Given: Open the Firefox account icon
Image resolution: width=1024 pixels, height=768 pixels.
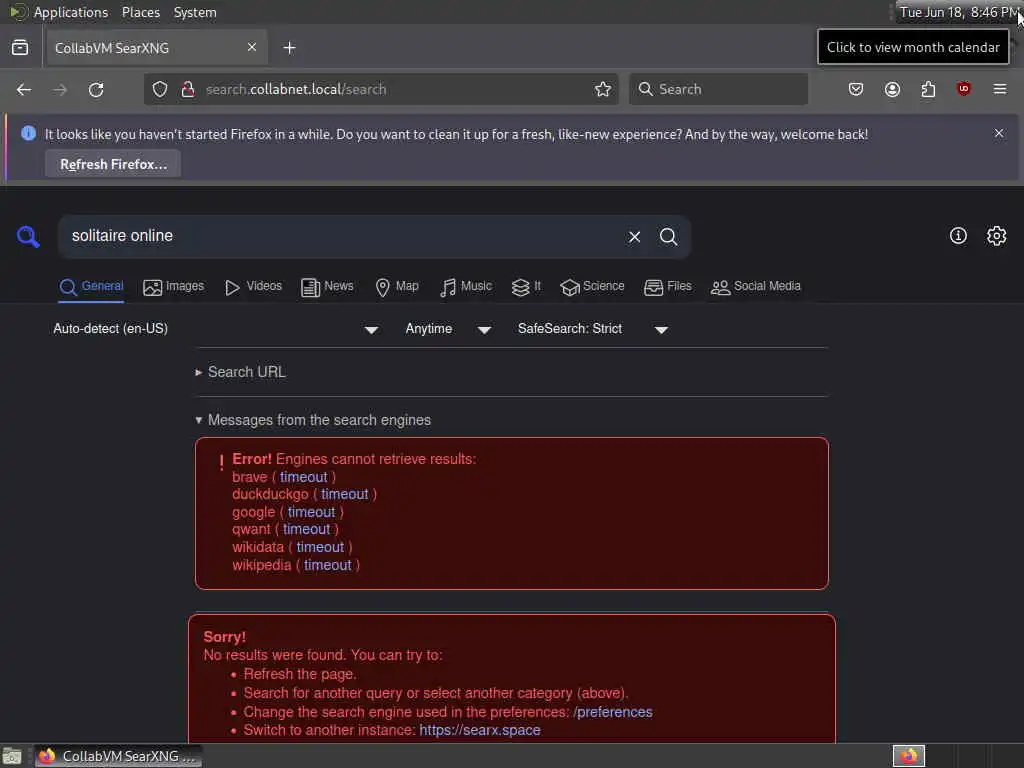Looking at the screenshot, I should point(892,89).
